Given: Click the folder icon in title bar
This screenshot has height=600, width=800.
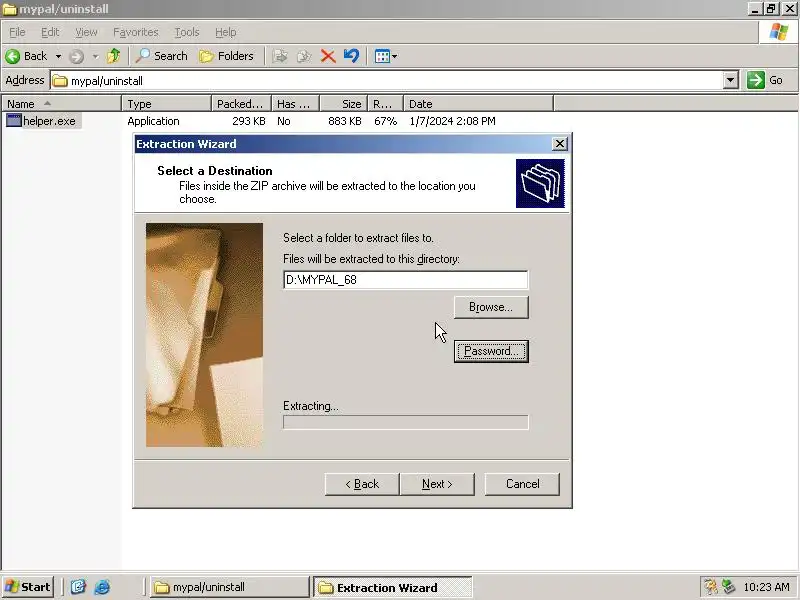Looking at the screenshot, I should coord(10,9).
